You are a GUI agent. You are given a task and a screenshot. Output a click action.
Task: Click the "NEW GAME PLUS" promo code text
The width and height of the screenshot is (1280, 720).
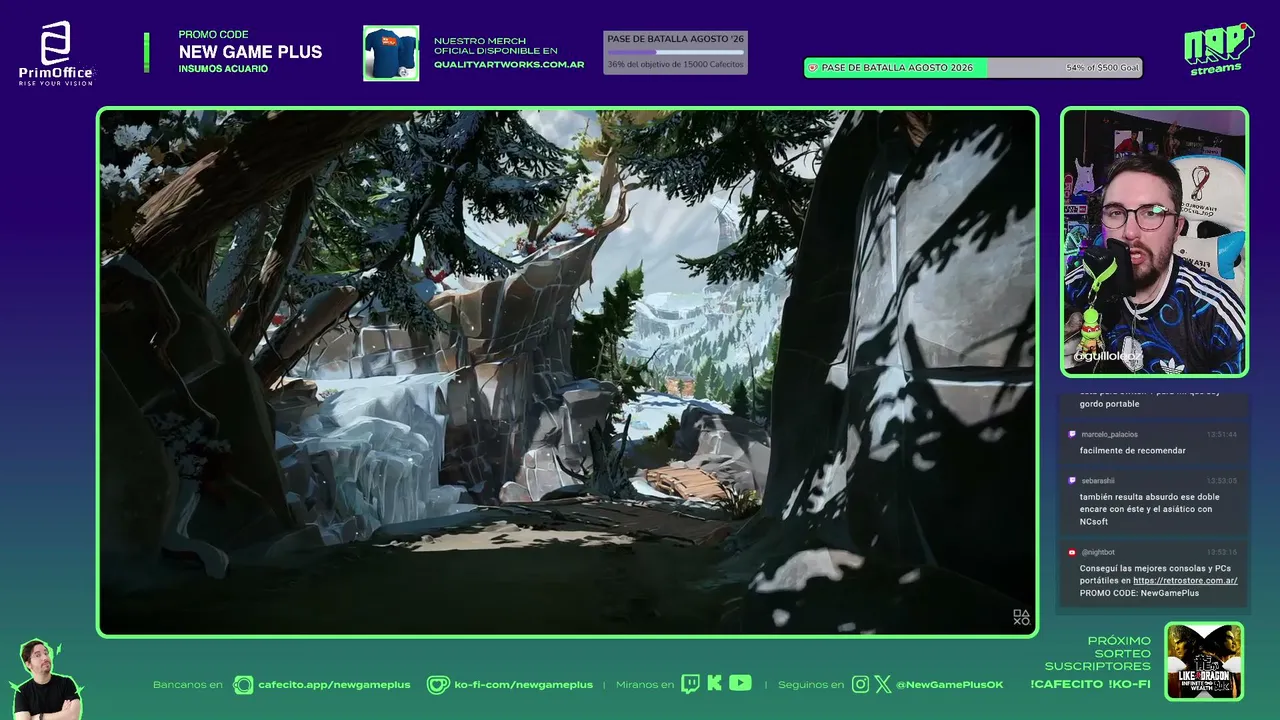250,52
